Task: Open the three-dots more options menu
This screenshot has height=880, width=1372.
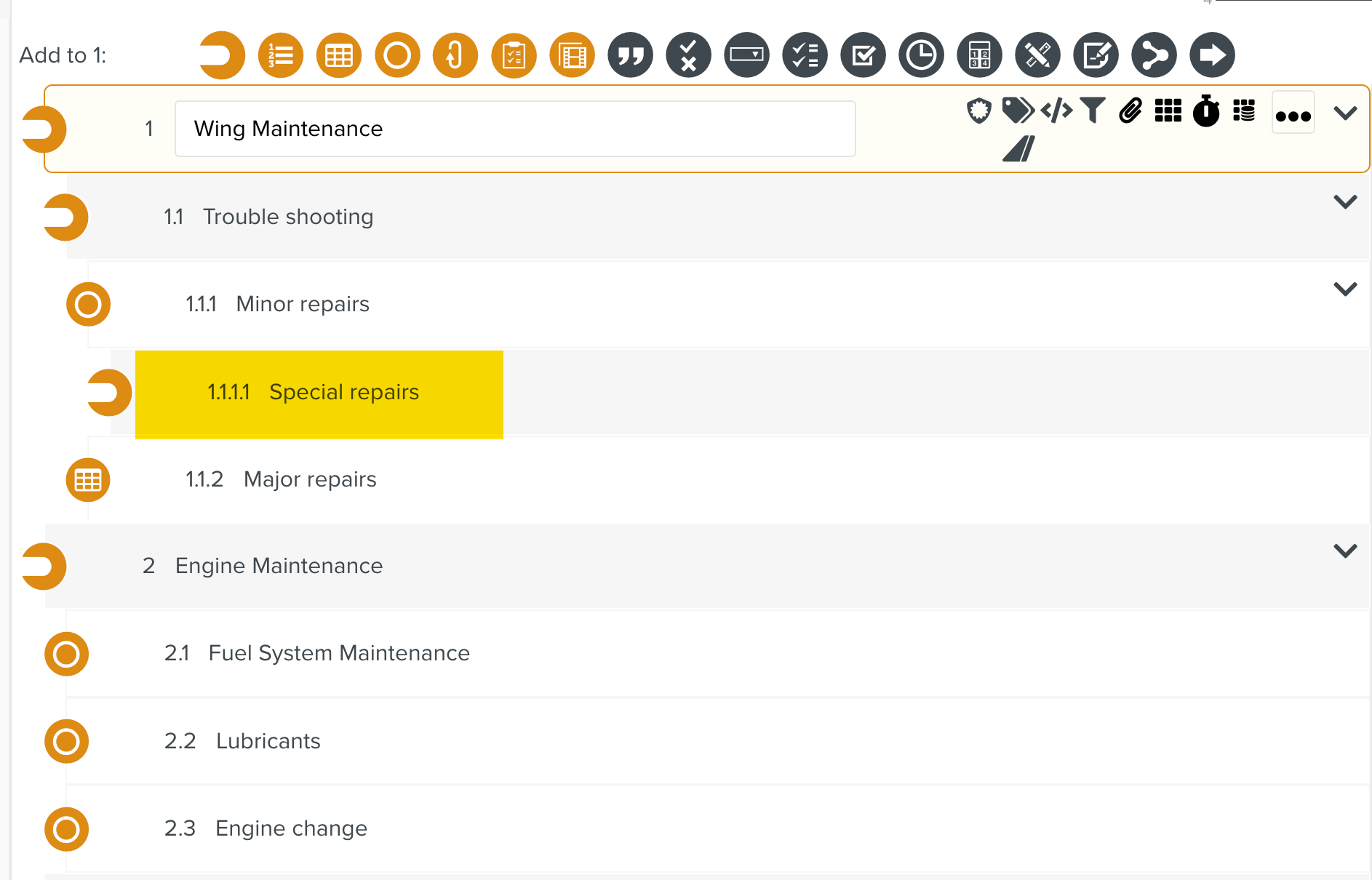Action: point(1293,115)
